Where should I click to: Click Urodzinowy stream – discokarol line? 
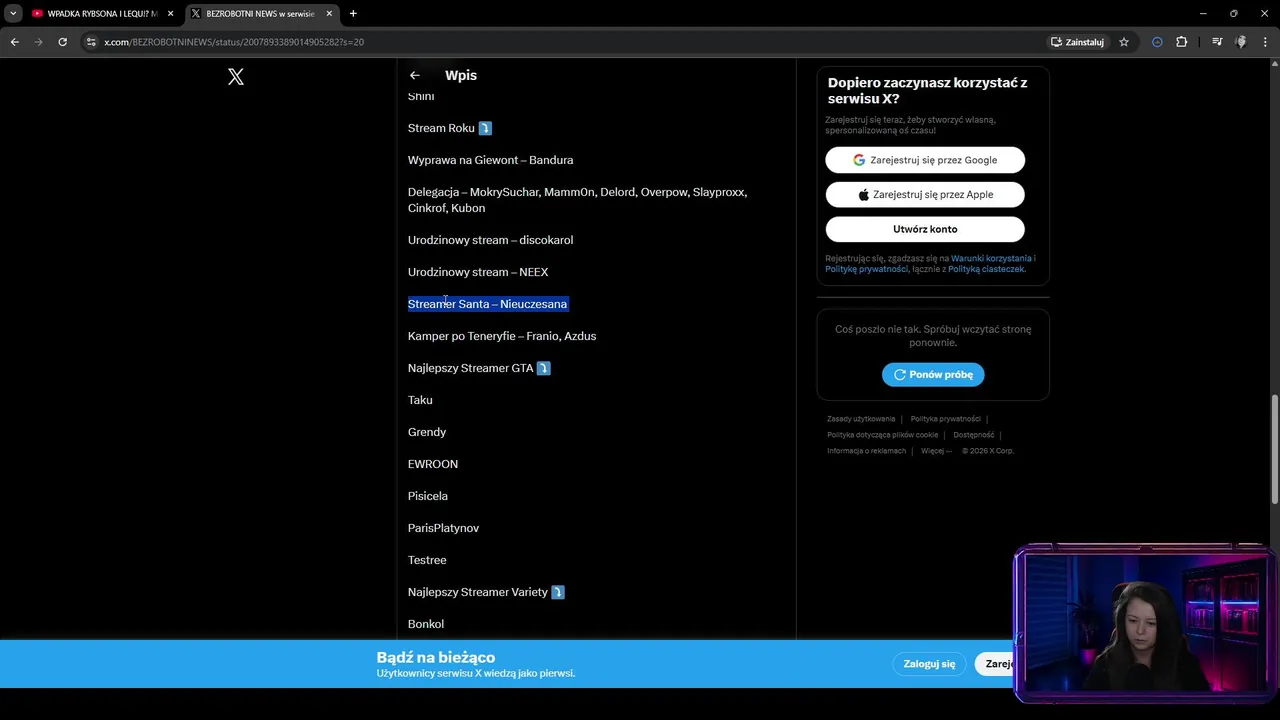tap(490, 240)
